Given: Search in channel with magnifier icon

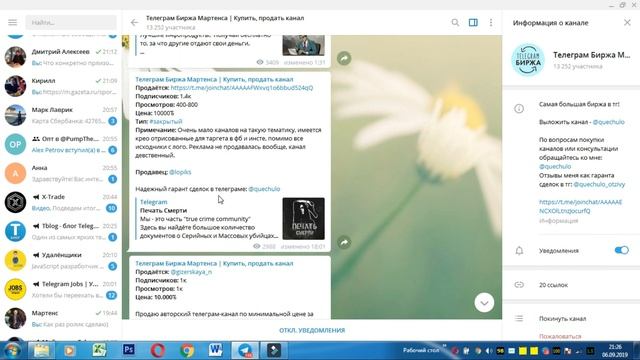Looking at the screenshot, I should point(455,22).
